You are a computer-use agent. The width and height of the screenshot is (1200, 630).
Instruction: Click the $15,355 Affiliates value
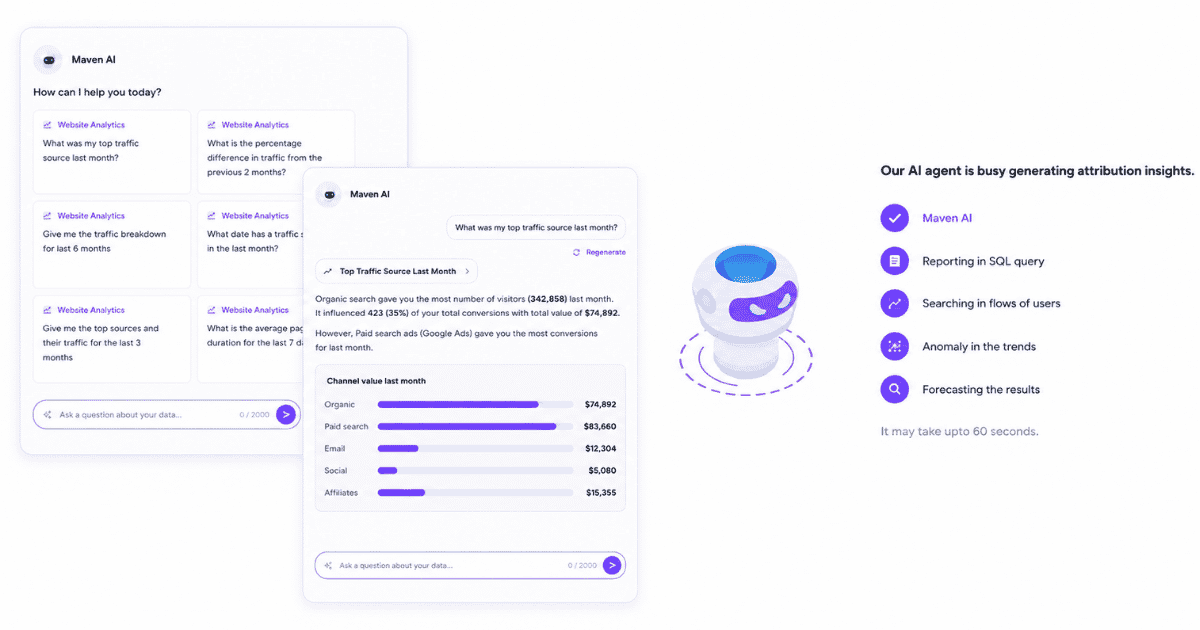click(600, 492)
